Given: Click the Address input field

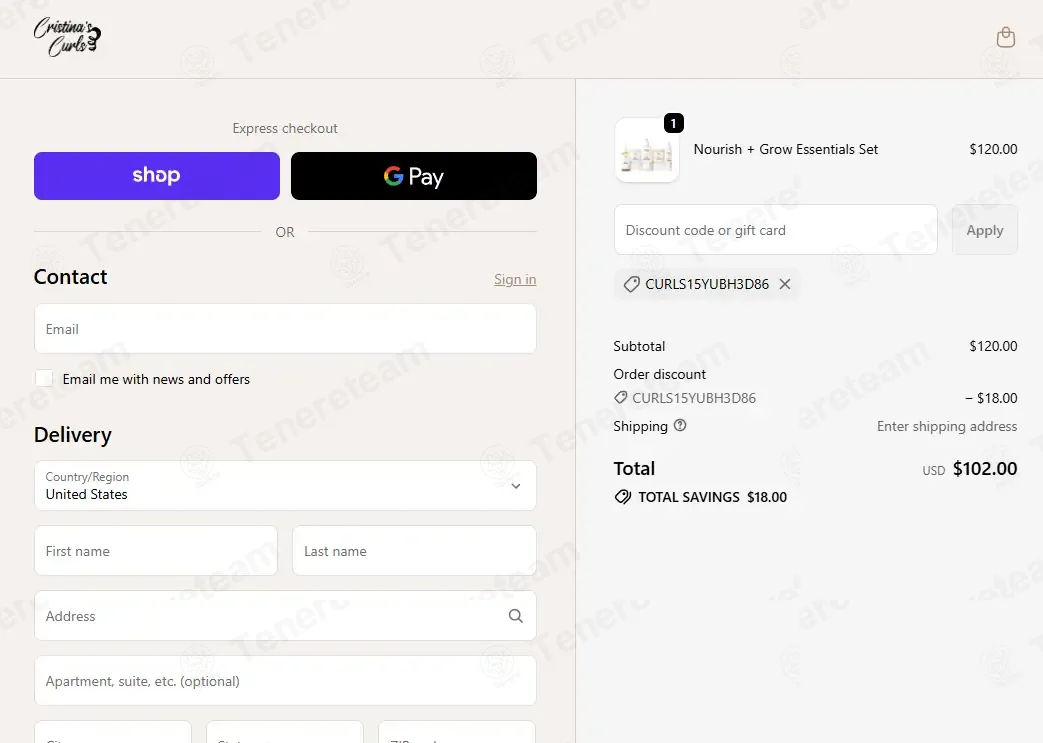Looking at the screenshot, I should [x=285, y=616].
